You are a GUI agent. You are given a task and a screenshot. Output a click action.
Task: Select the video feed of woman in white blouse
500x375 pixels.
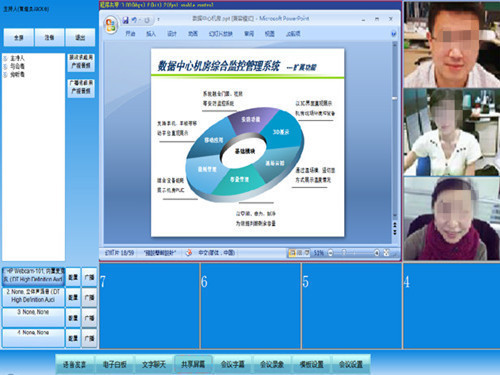(452, 132)
